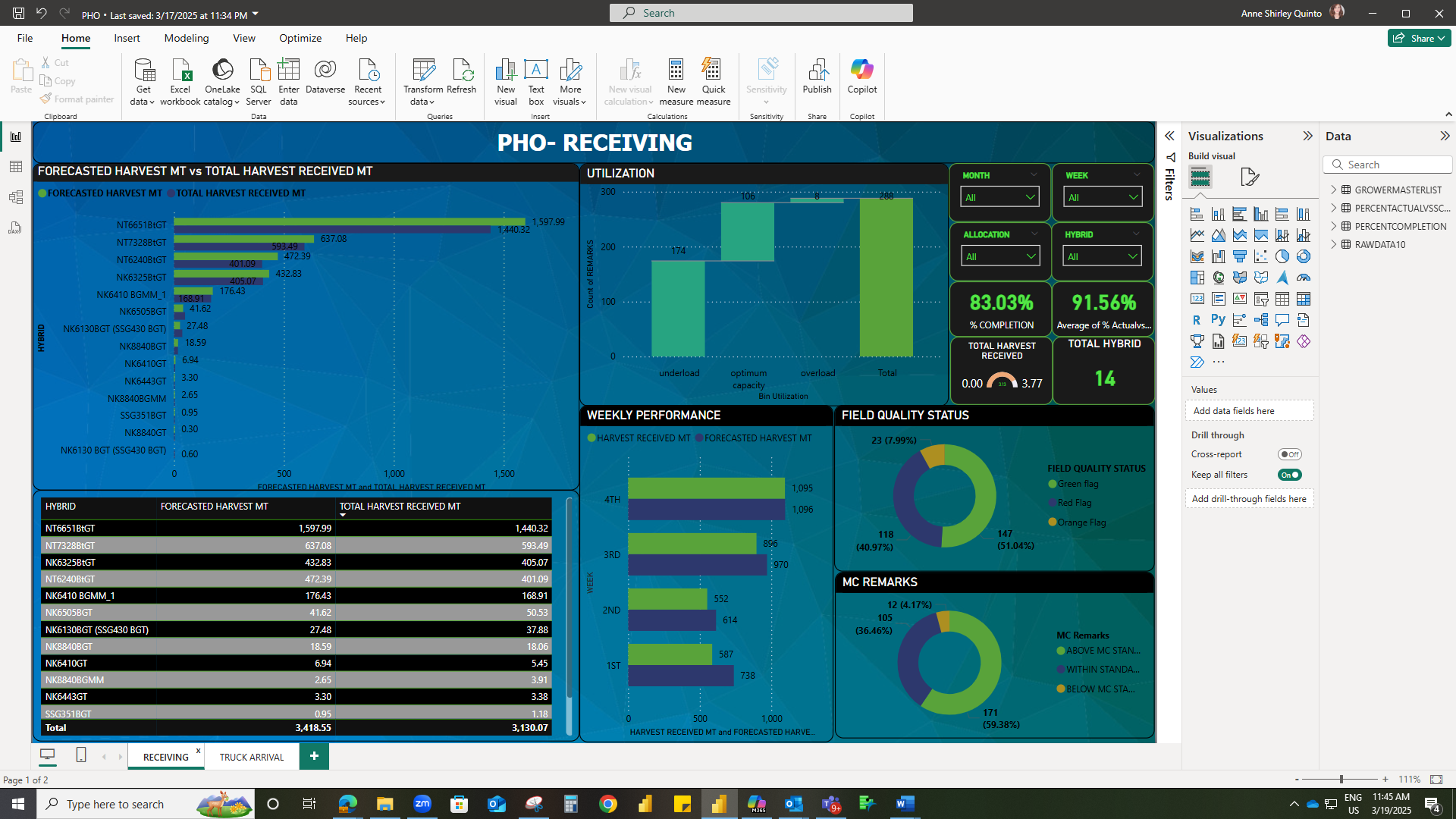Switch to Table view in left sidebar
Viewport: 1456px width, 819px height.
click(x=15, y=167)
